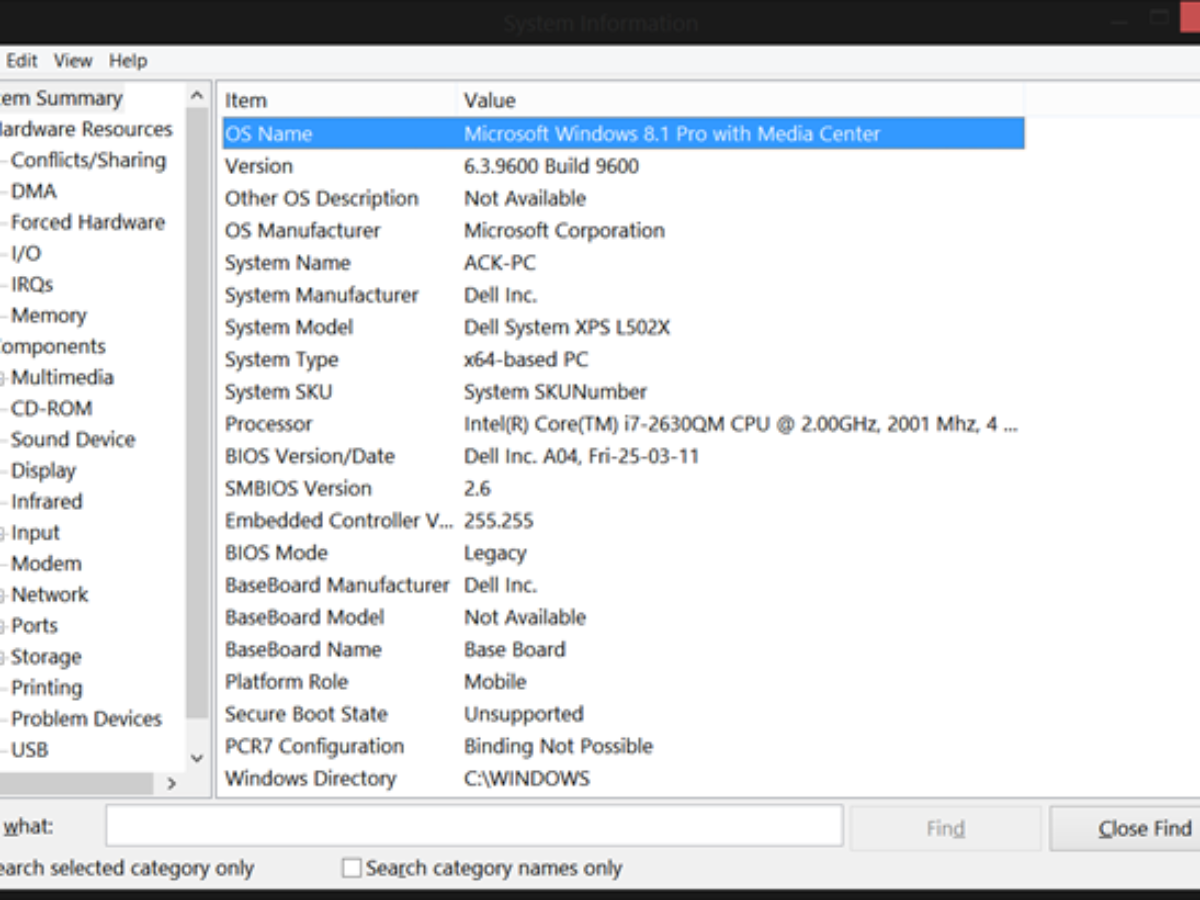
Task: Select the highlighted OS Name row
Action: coord(623,133)
